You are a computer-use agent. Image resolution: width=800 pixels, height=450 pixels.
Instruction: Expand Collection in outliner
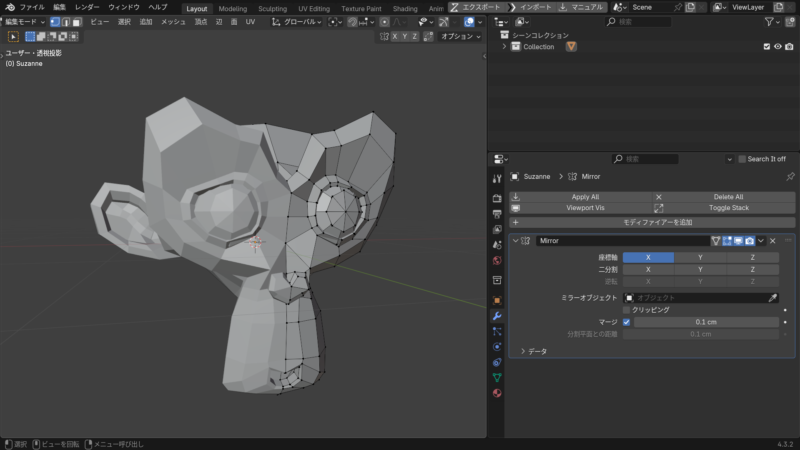[x=504, y=47]
